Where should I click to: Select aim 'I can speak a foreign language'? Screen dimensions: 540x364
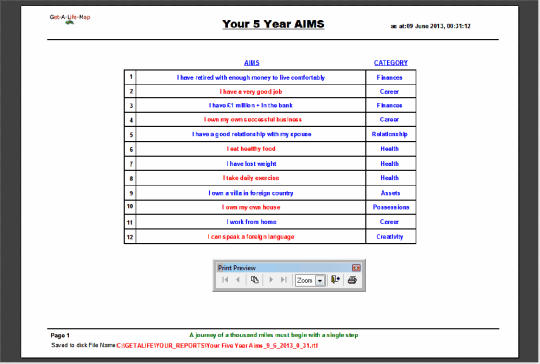tap(251, 237)
